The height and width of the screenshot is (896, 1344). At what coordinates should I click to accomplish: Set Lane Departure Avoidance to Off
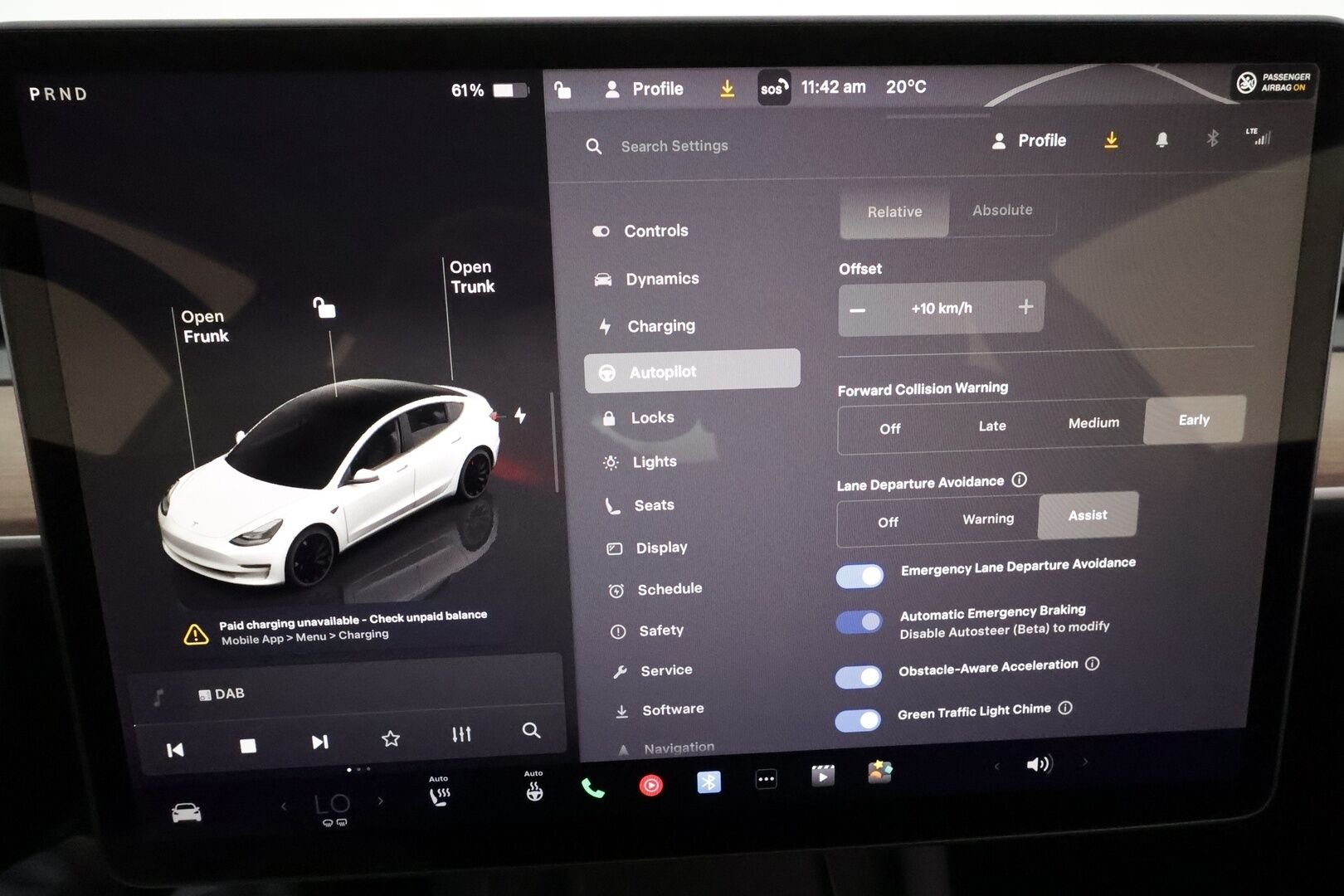pos(888,522)
